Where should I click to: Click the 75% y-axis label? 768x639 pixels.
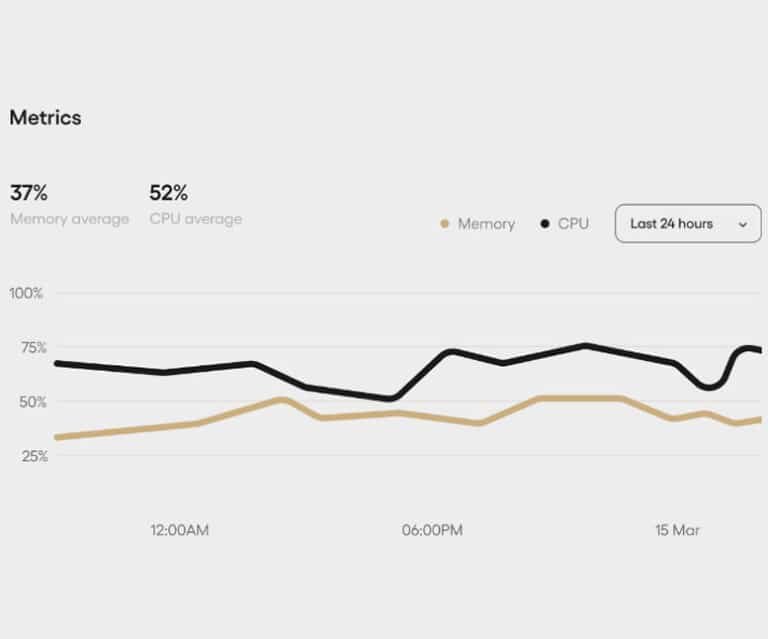(28, 348)
